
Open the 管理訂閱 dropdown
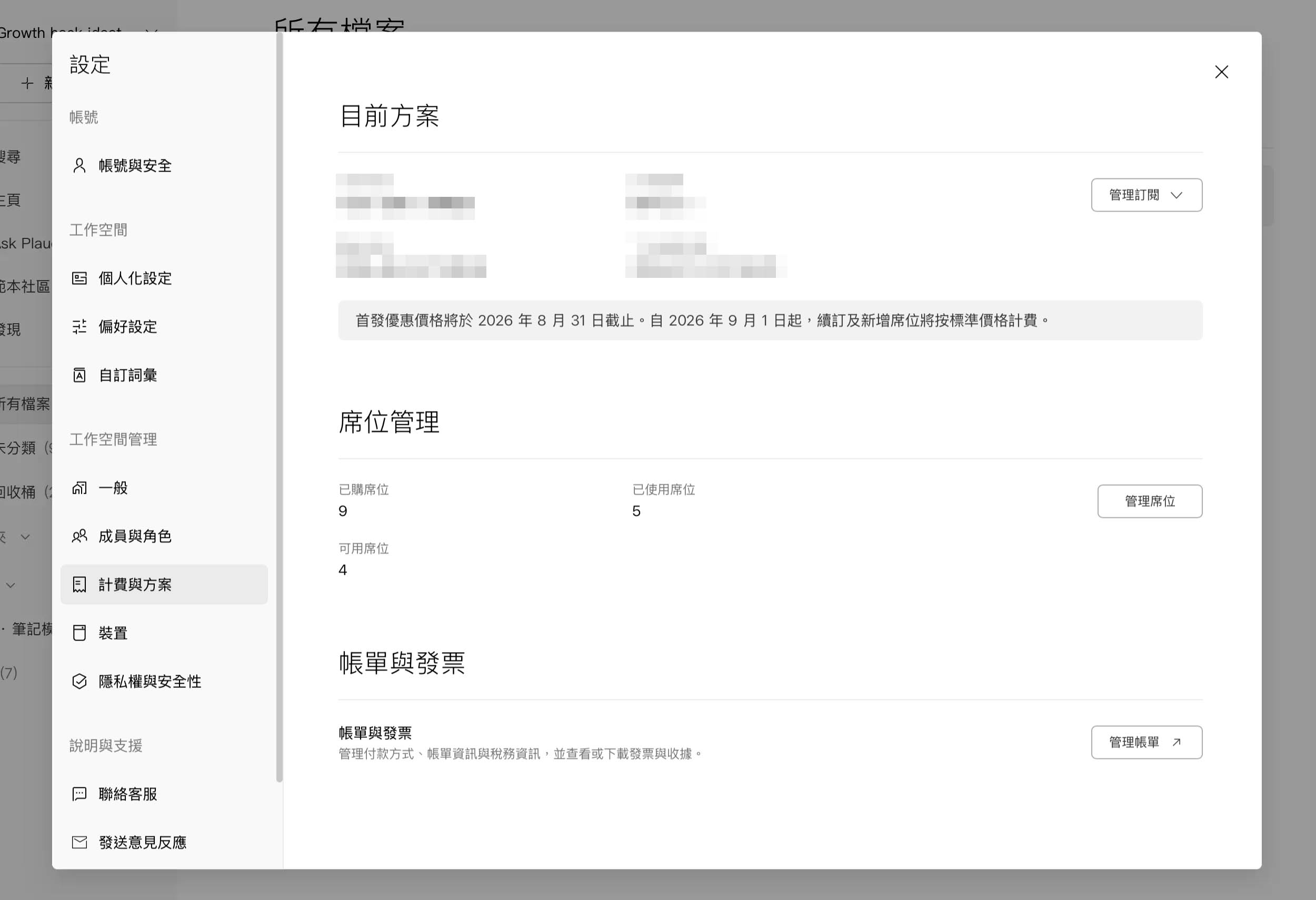tap(1146, 195)
